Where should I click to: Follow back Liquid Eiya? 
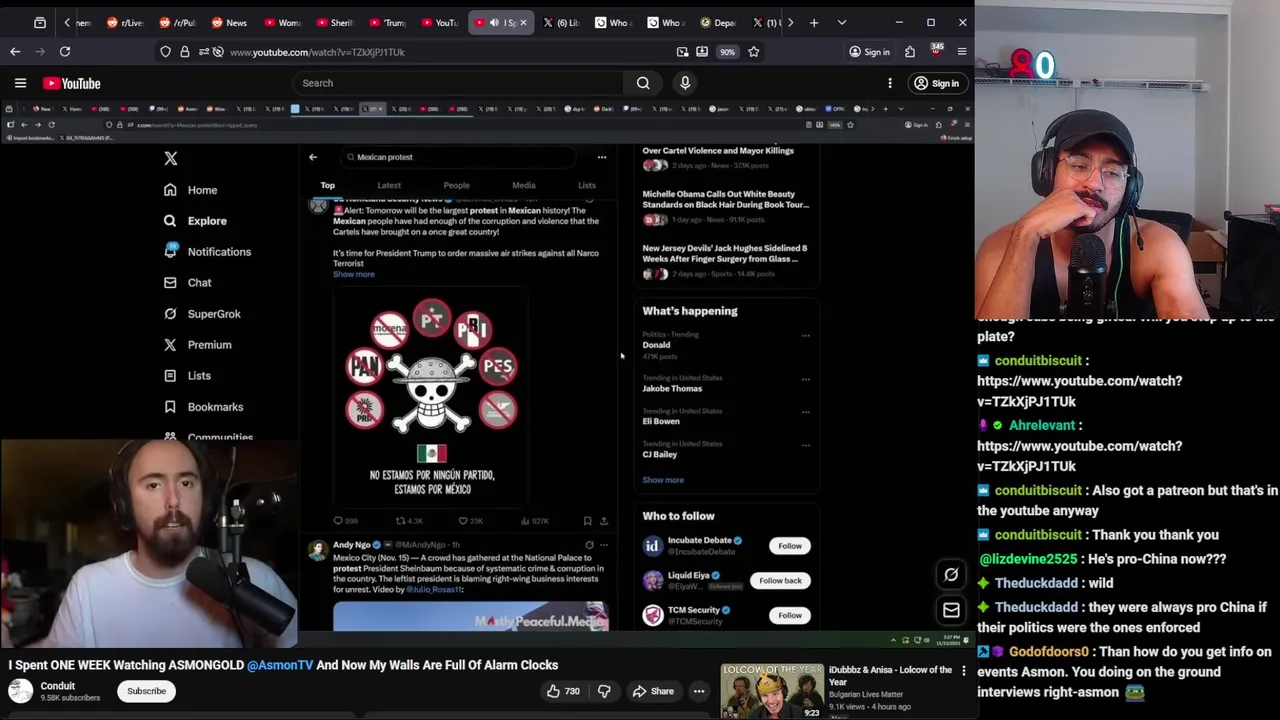(780, 581)
